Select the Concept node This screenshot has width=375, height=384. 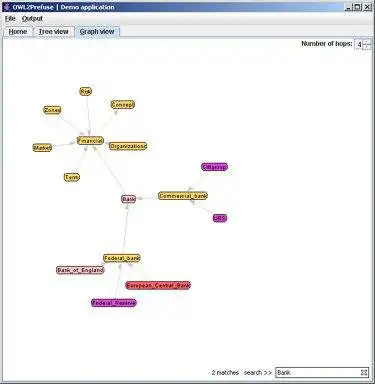pos(123,104)
